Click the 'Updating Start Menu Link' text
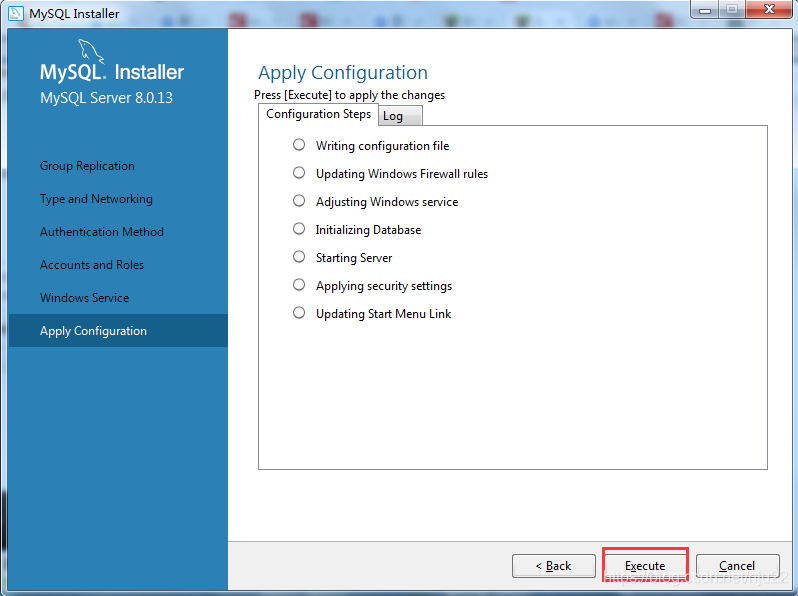 [x=383, y=314]
